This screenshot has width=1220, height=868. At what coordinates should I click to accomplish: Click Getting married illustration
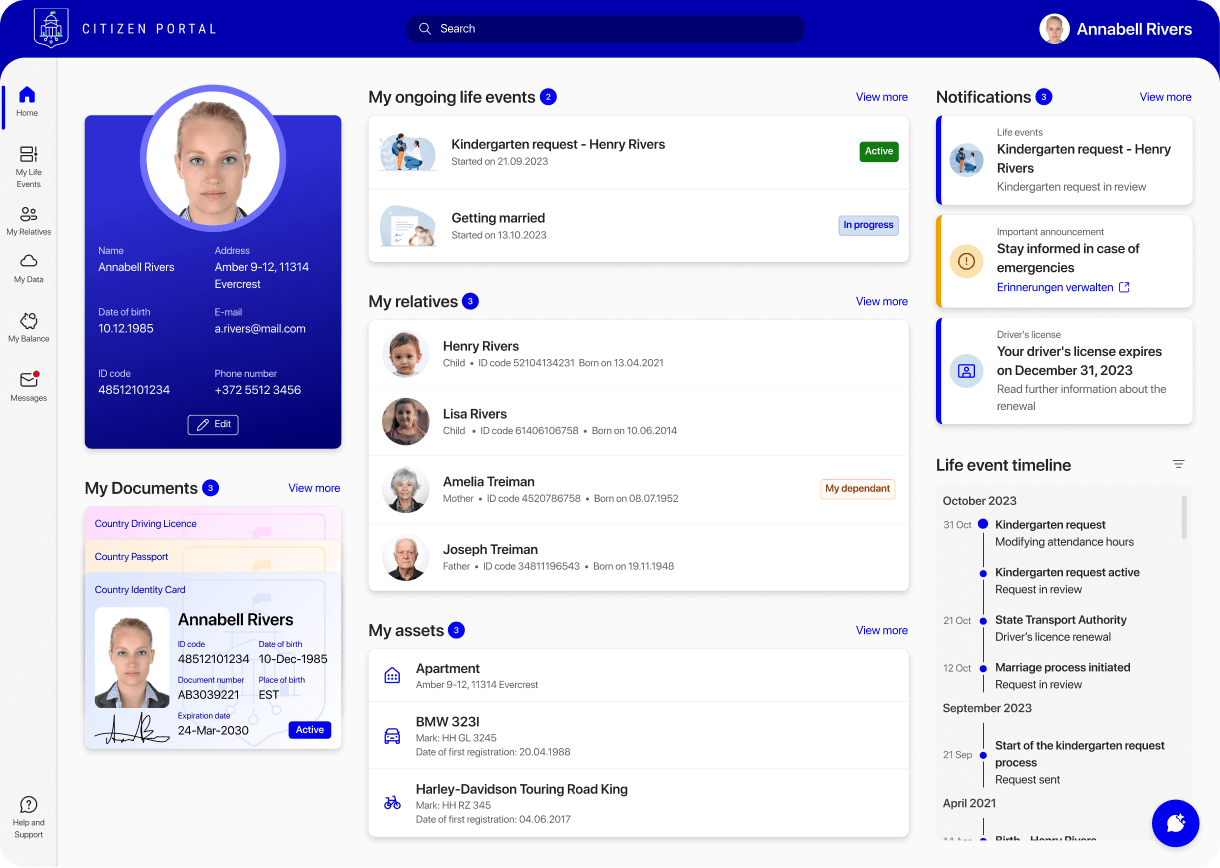[x=408, y=226]
